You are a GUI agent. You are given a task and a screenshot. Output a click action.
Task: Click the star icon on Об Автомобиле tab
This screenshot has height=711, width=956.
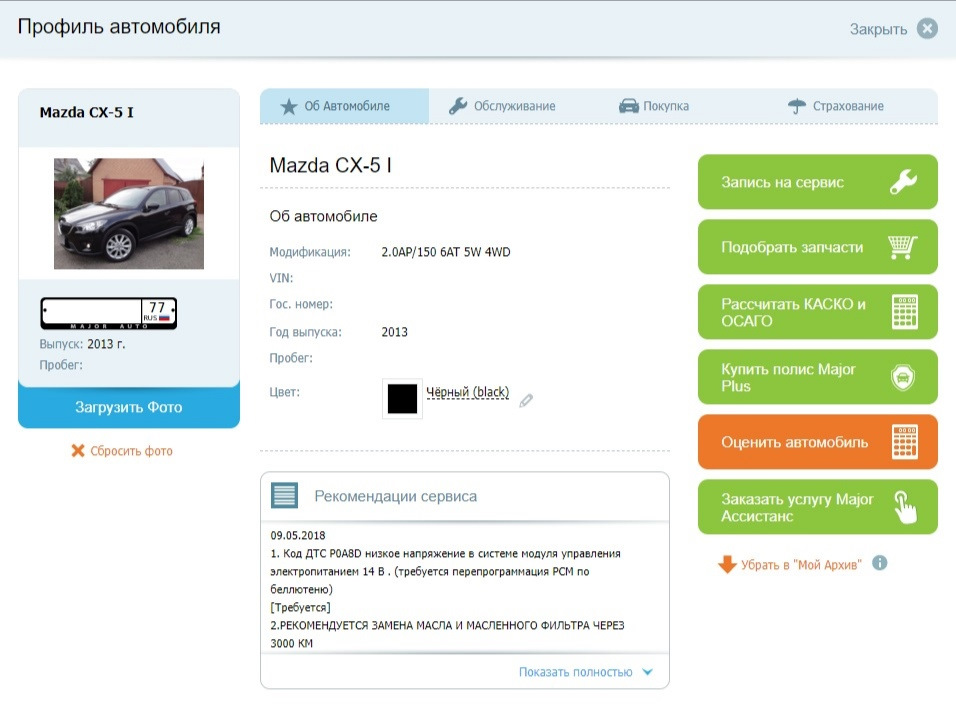[x=289, y=106]
